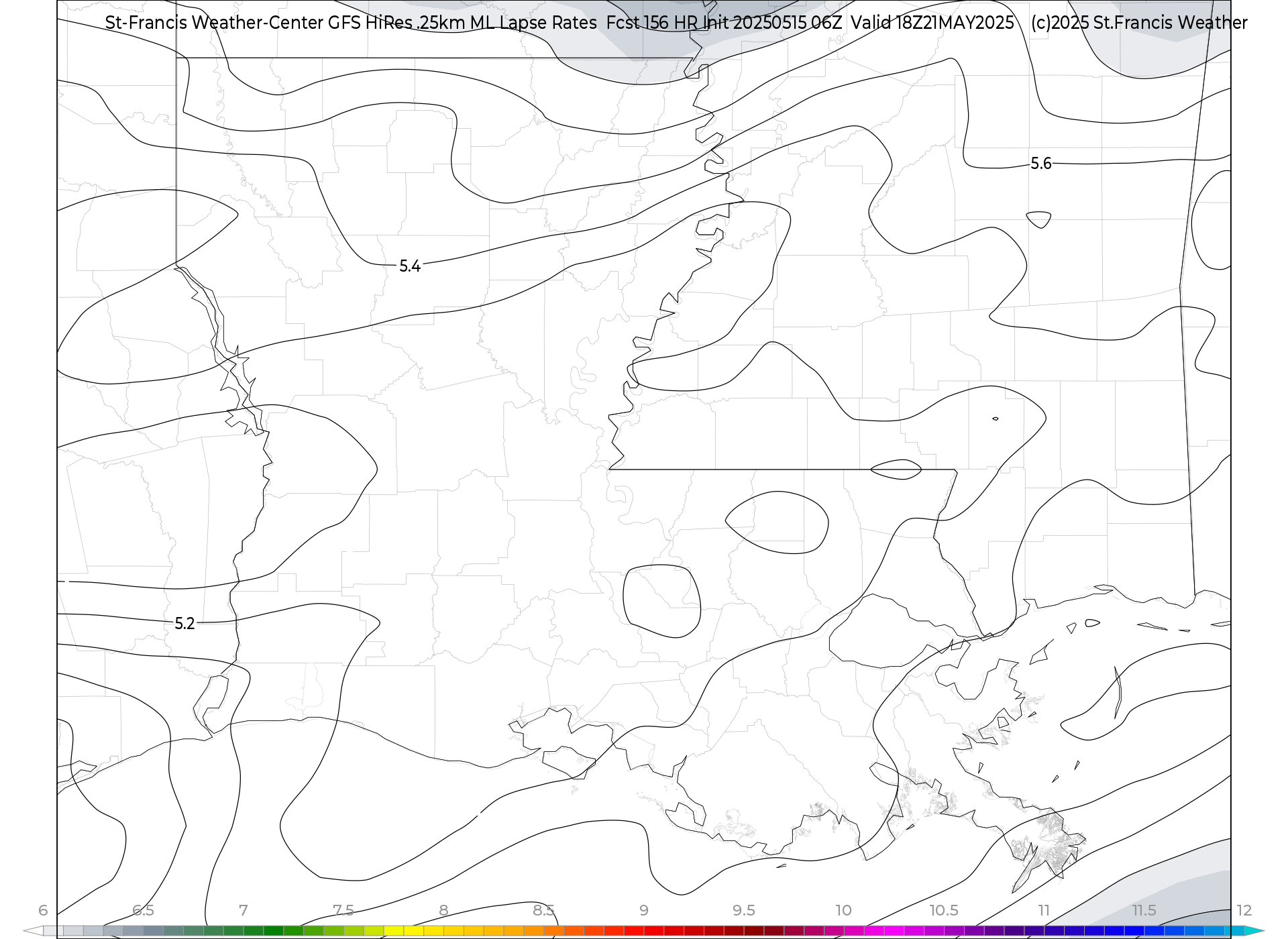This screenshot has width=1288, height=939.
Task: Click the 'Init 20250515 06Z' text
Action: click(772, 23)
